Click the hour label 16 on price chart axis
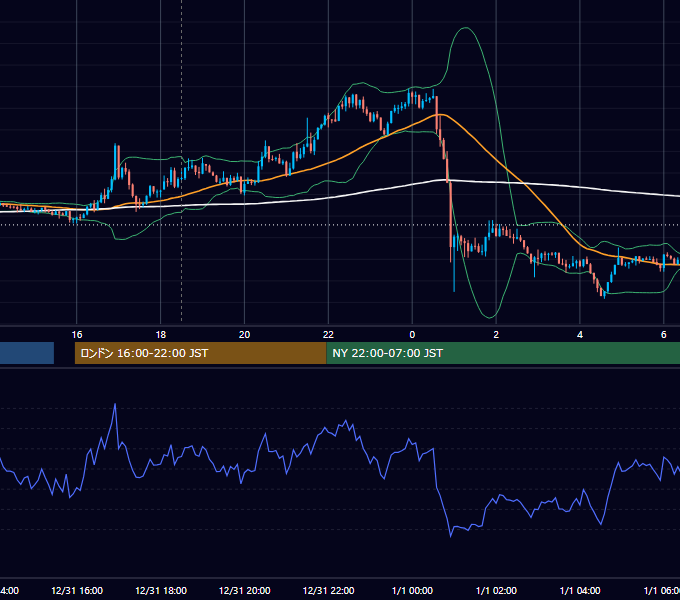 77,335
